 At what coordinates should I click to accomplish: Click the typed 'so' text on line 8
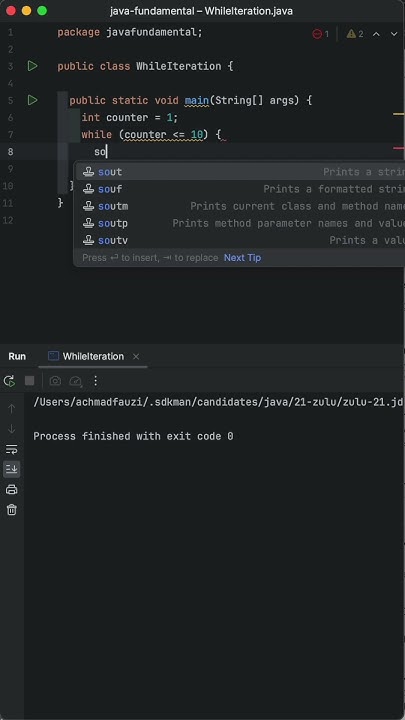pyautogui.click(x=100, y=152)
